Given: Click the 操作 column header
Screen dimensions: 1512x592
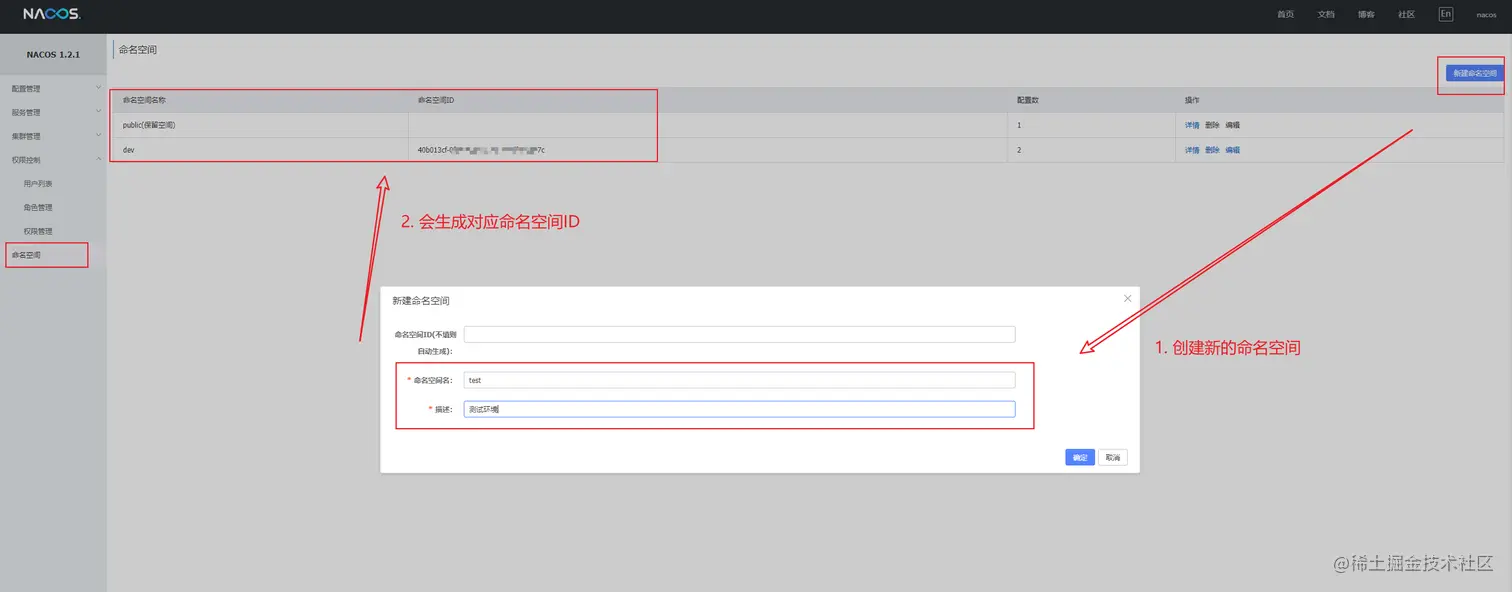Looking at the screenshot, I should tap(1192, 100).
